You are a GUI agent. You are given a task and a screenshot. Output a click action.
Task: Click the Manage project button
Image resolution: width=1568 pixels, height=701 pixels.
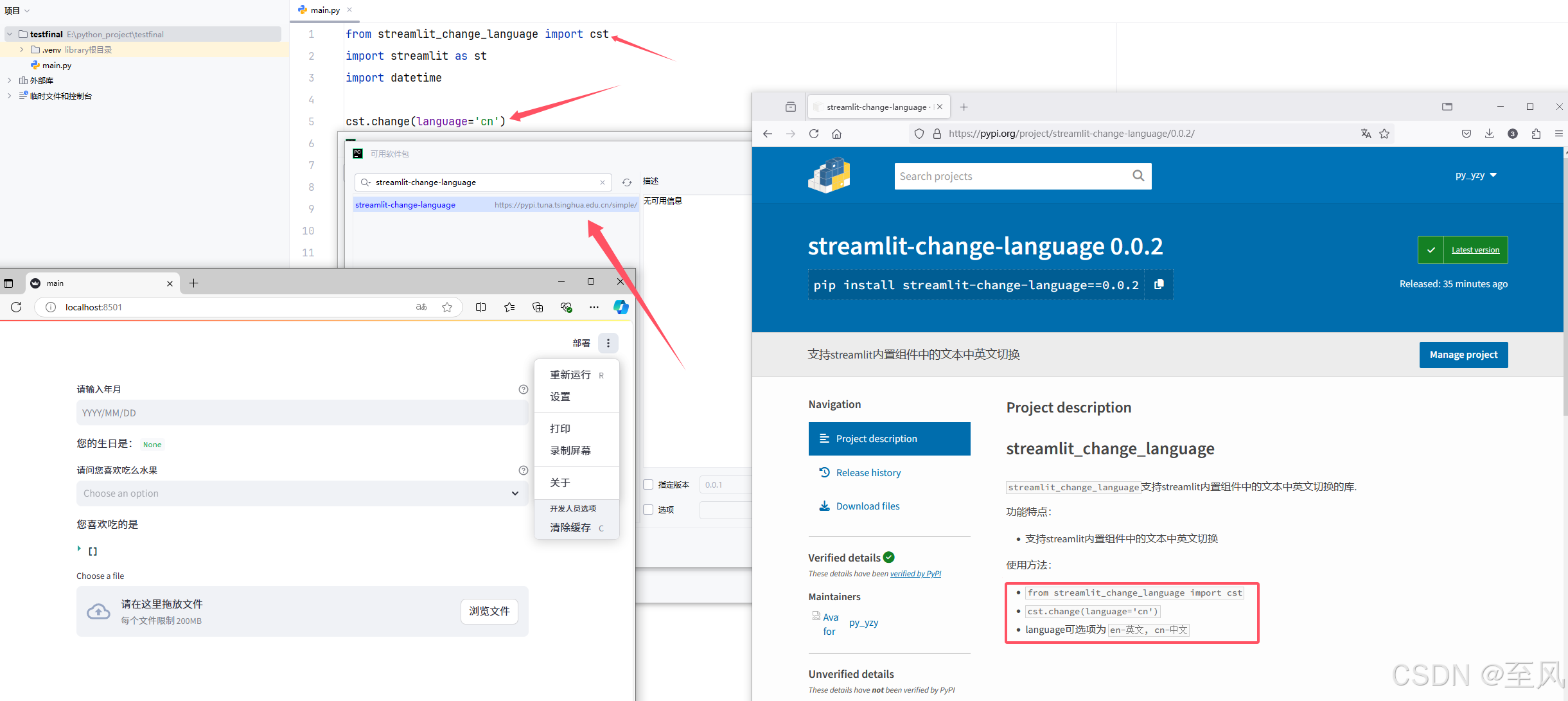(x=1463, y=355)
